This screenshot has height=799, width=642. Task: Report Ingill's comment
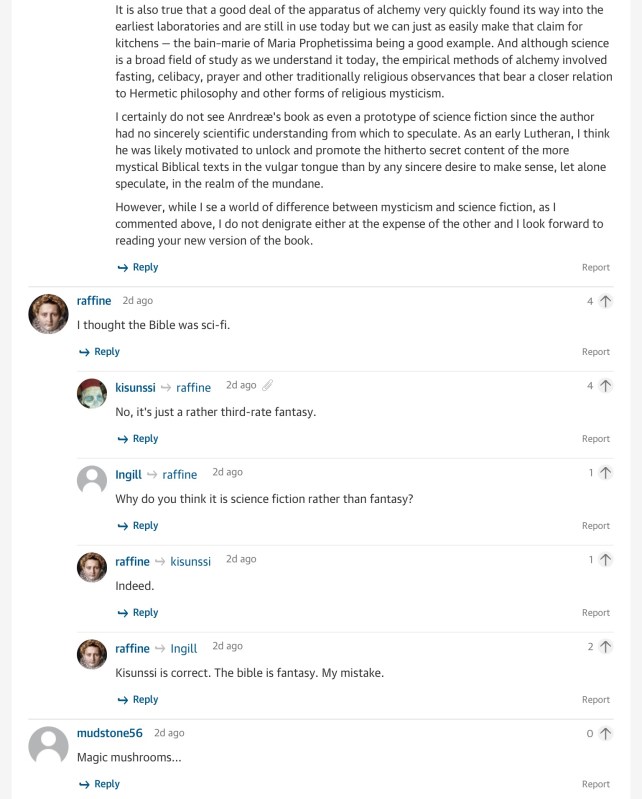tap(595, 526)
